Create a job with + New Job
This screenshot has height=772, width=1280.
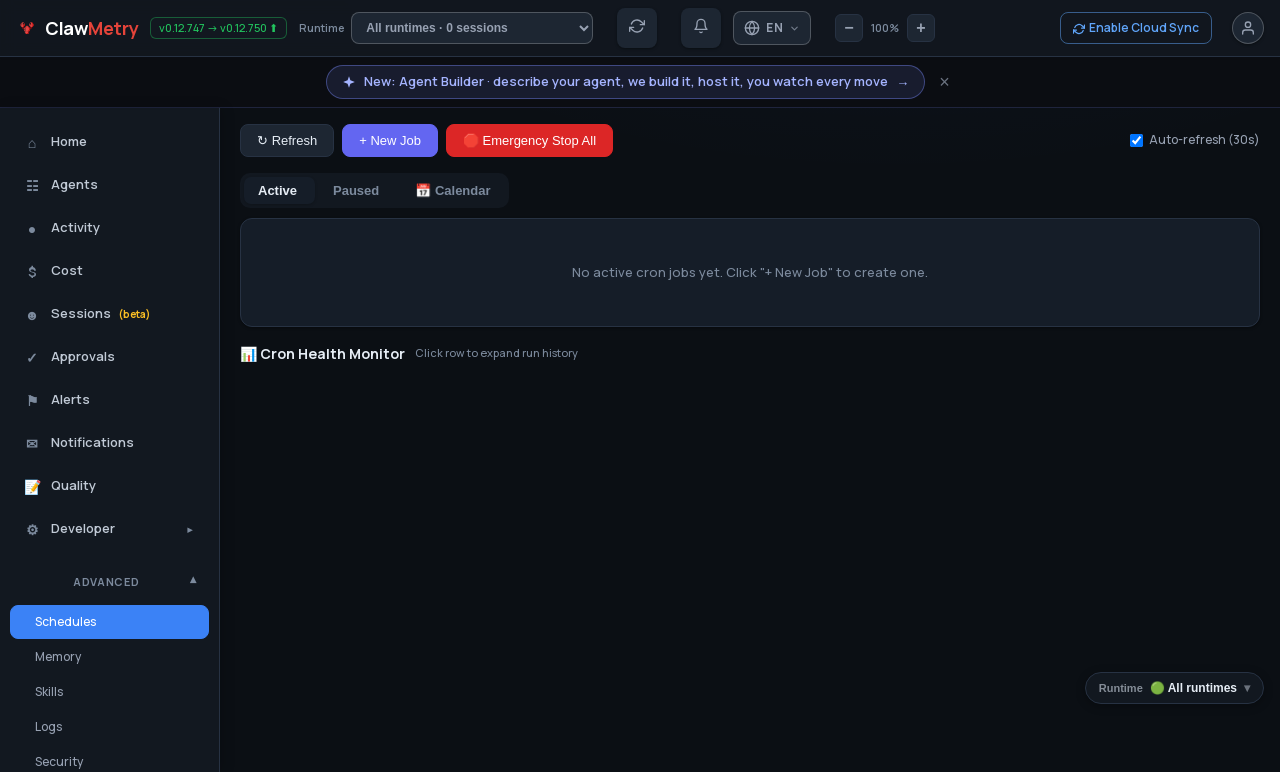click(x=390, y=140)
